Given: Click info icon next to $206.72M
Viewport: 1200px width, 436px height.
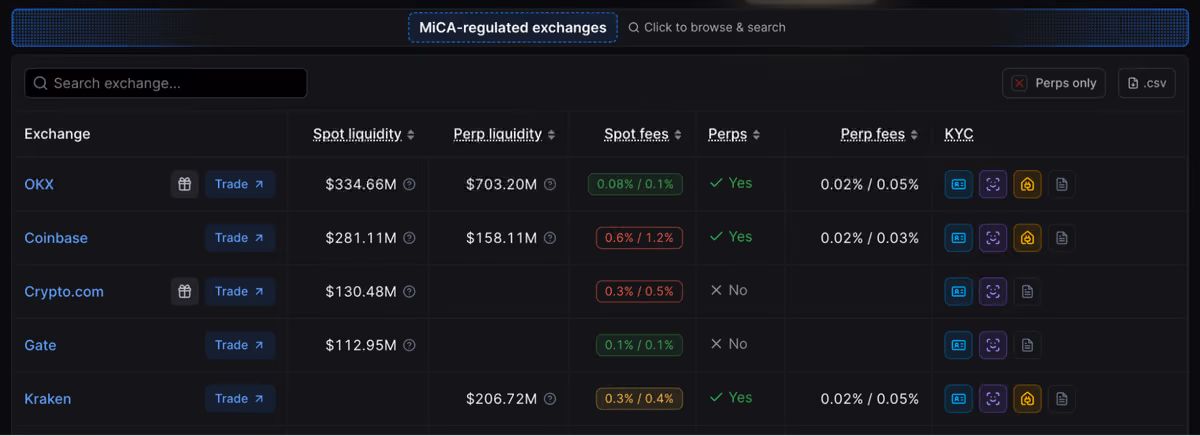Looking at the screenshot, I should point(550,399).
